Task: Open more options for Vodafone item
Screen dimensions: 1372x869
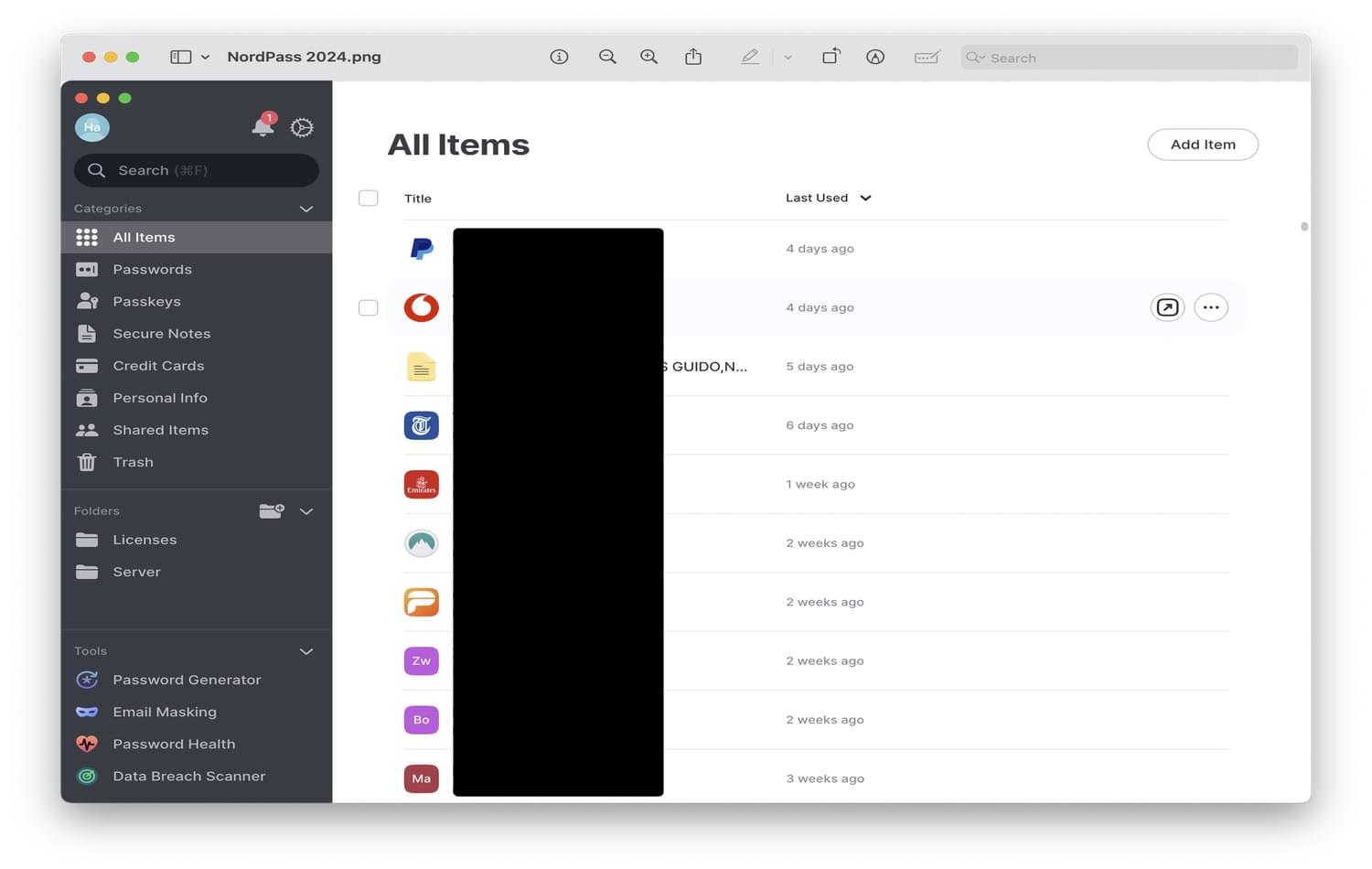Action: tap(1211, 307)
